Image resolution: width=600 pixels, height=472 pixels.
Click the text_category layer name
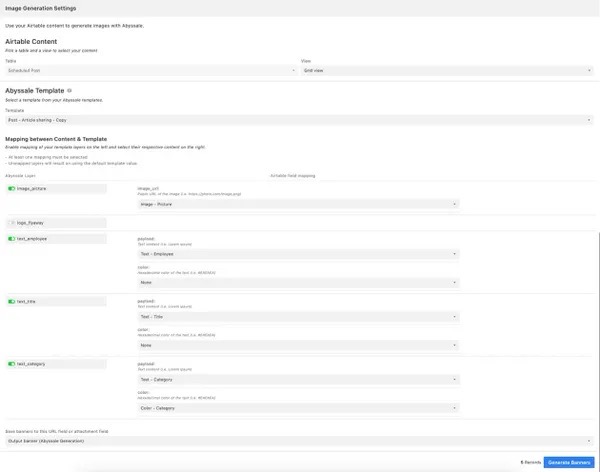(x=31, y=364)
